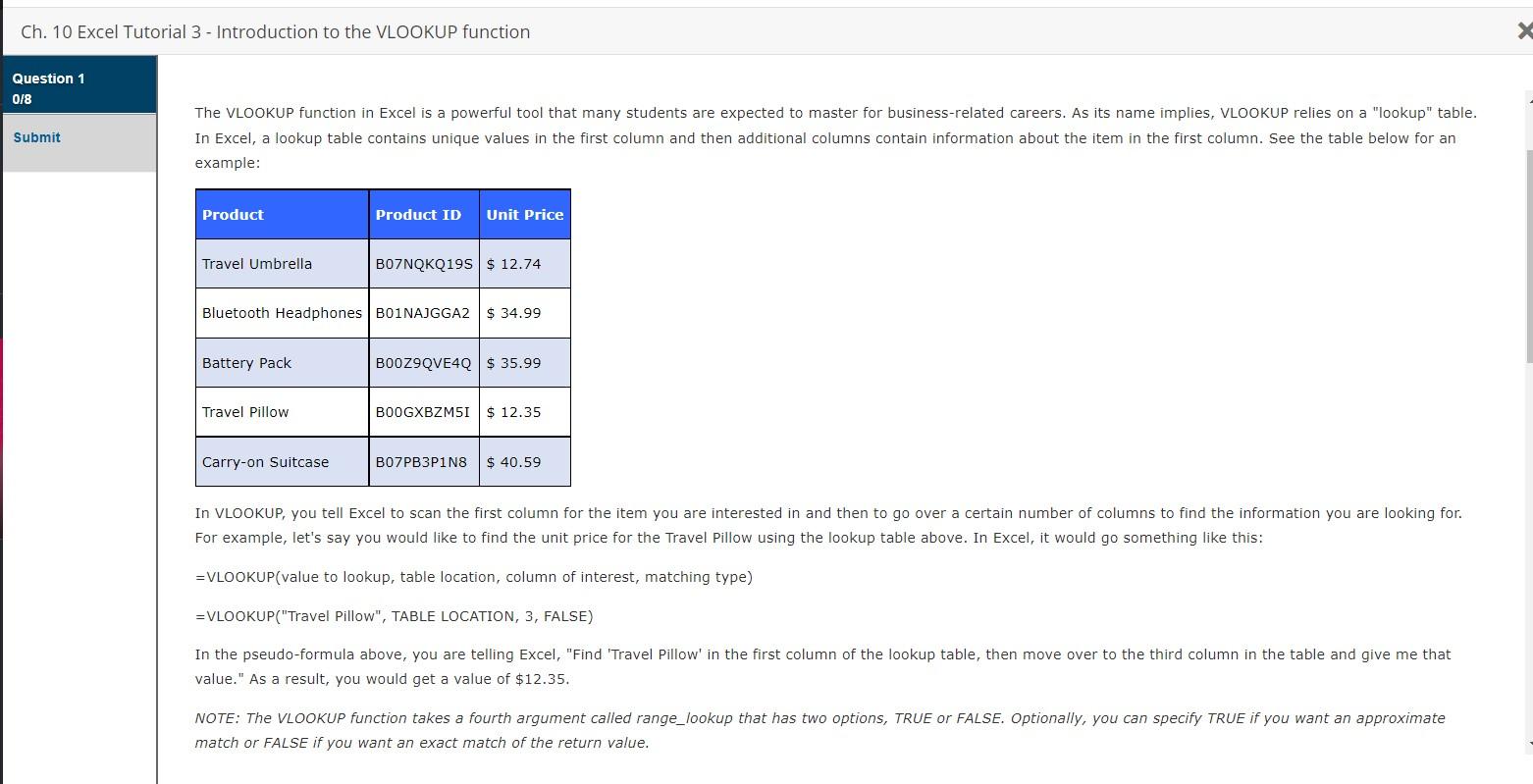The width and height of the screenshot is (1533, 784).
Task: Click the Unit Price column header
Action: point(525,215)
